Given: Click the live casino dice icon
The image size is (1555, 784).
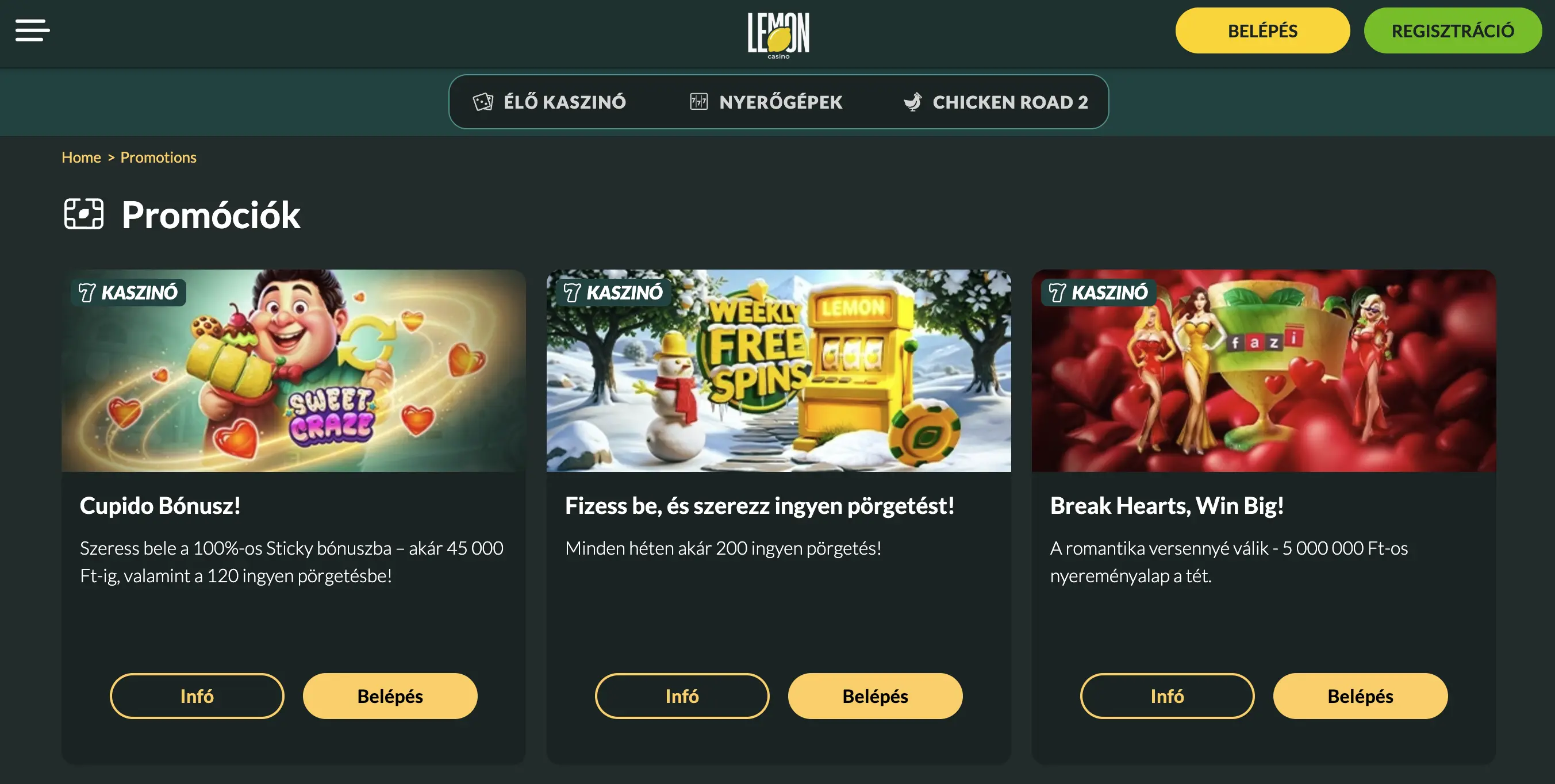Looking at the screenshot, I should 483,102.
